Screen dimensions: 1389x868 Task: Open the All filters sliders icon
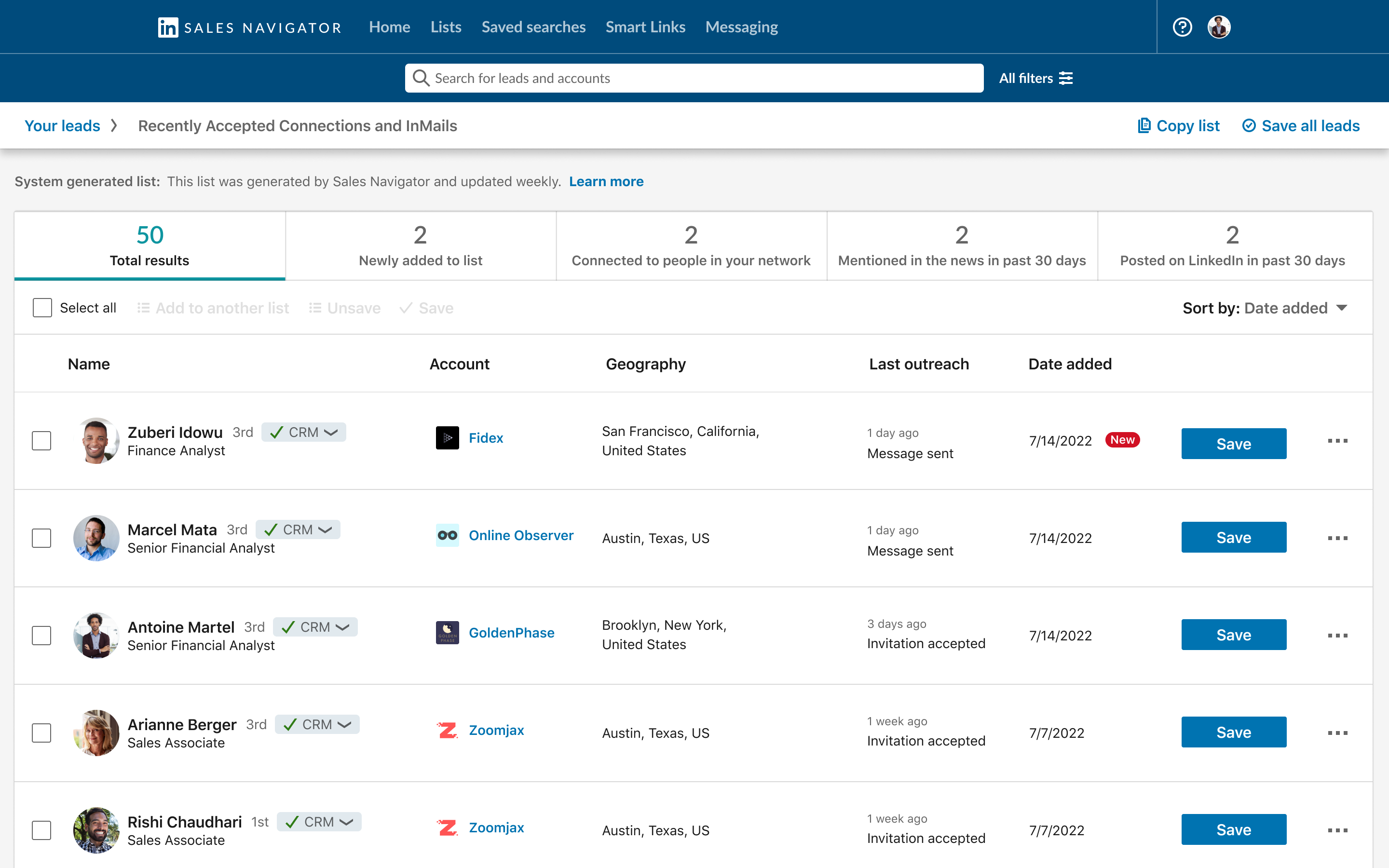tap(1066, 78)
